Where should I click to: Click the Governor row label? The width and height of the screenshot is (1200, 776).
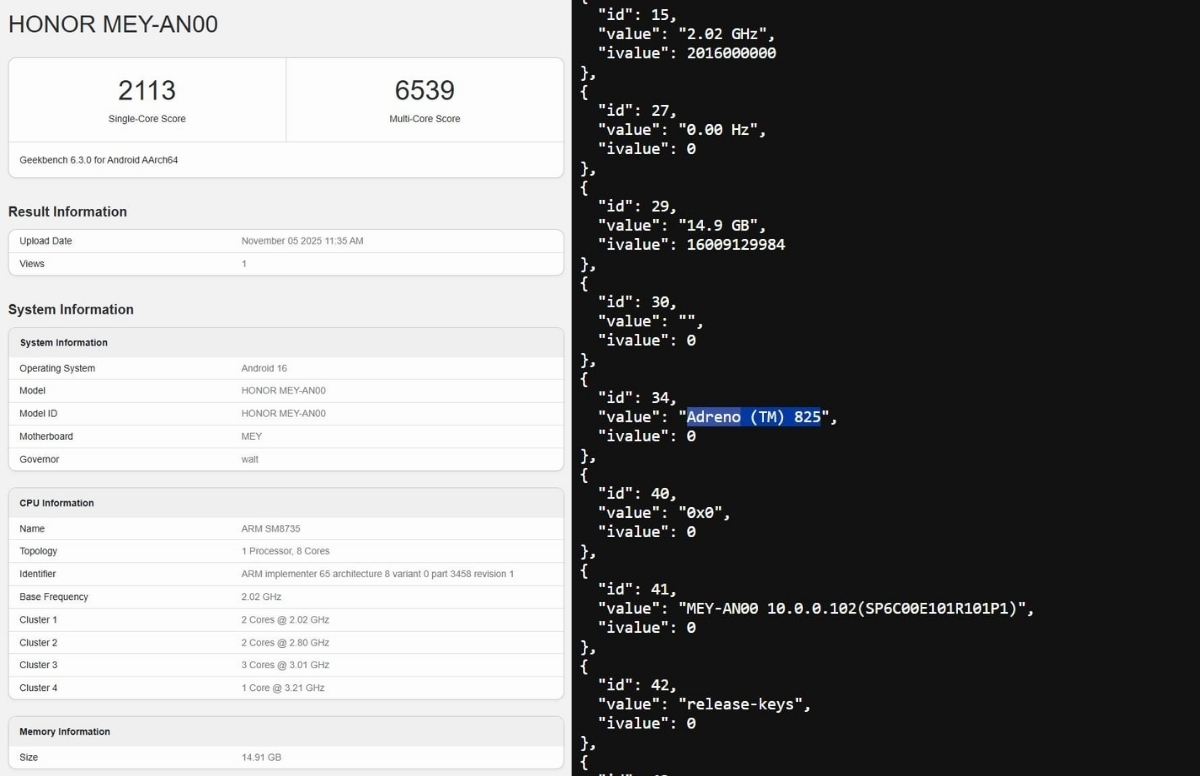(39, 459)
